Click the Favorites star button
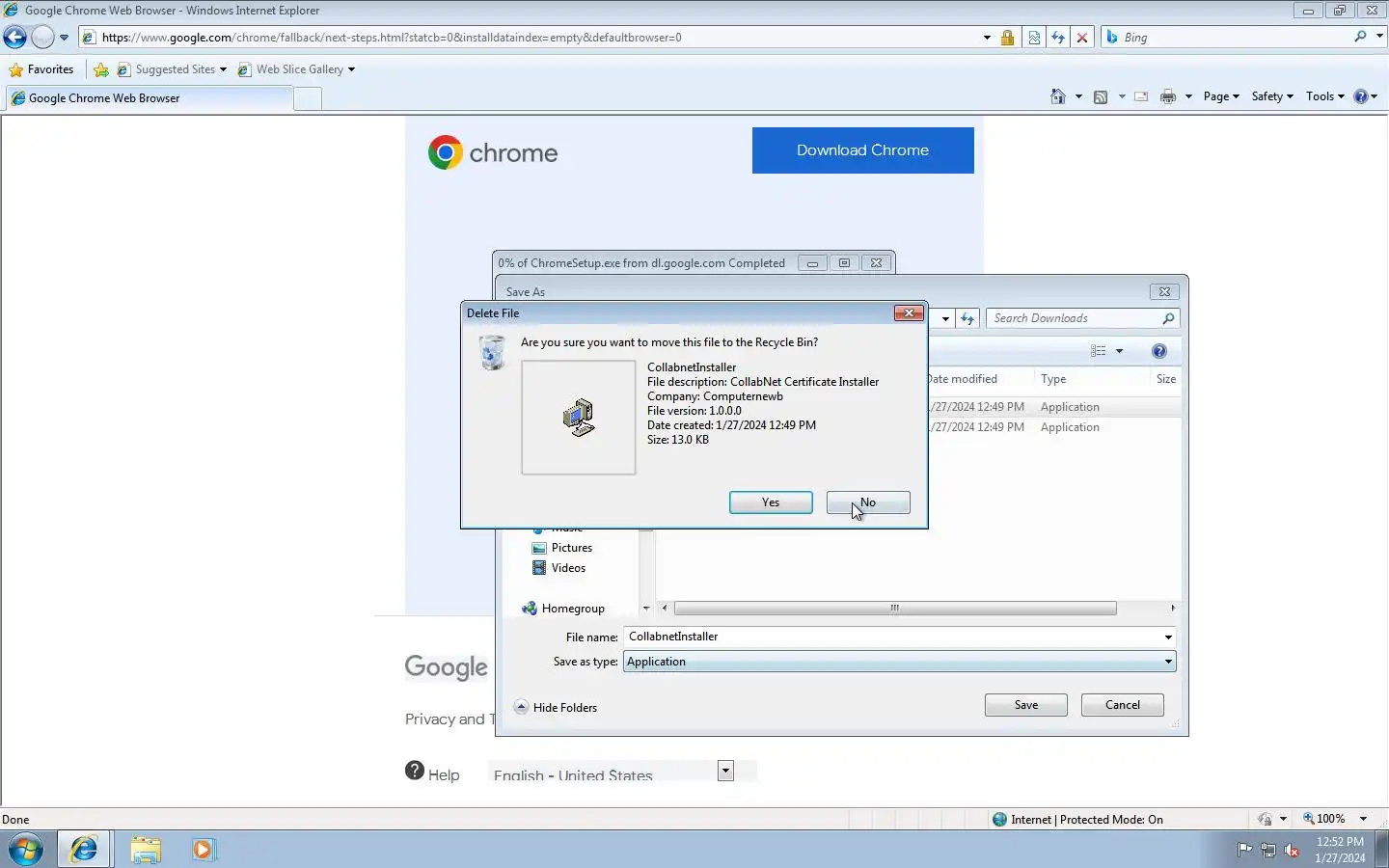 41,69
